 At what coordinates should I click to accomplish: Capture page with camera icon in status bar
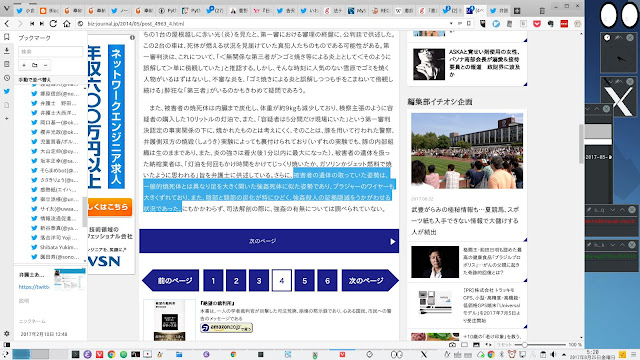pos(452,344)
